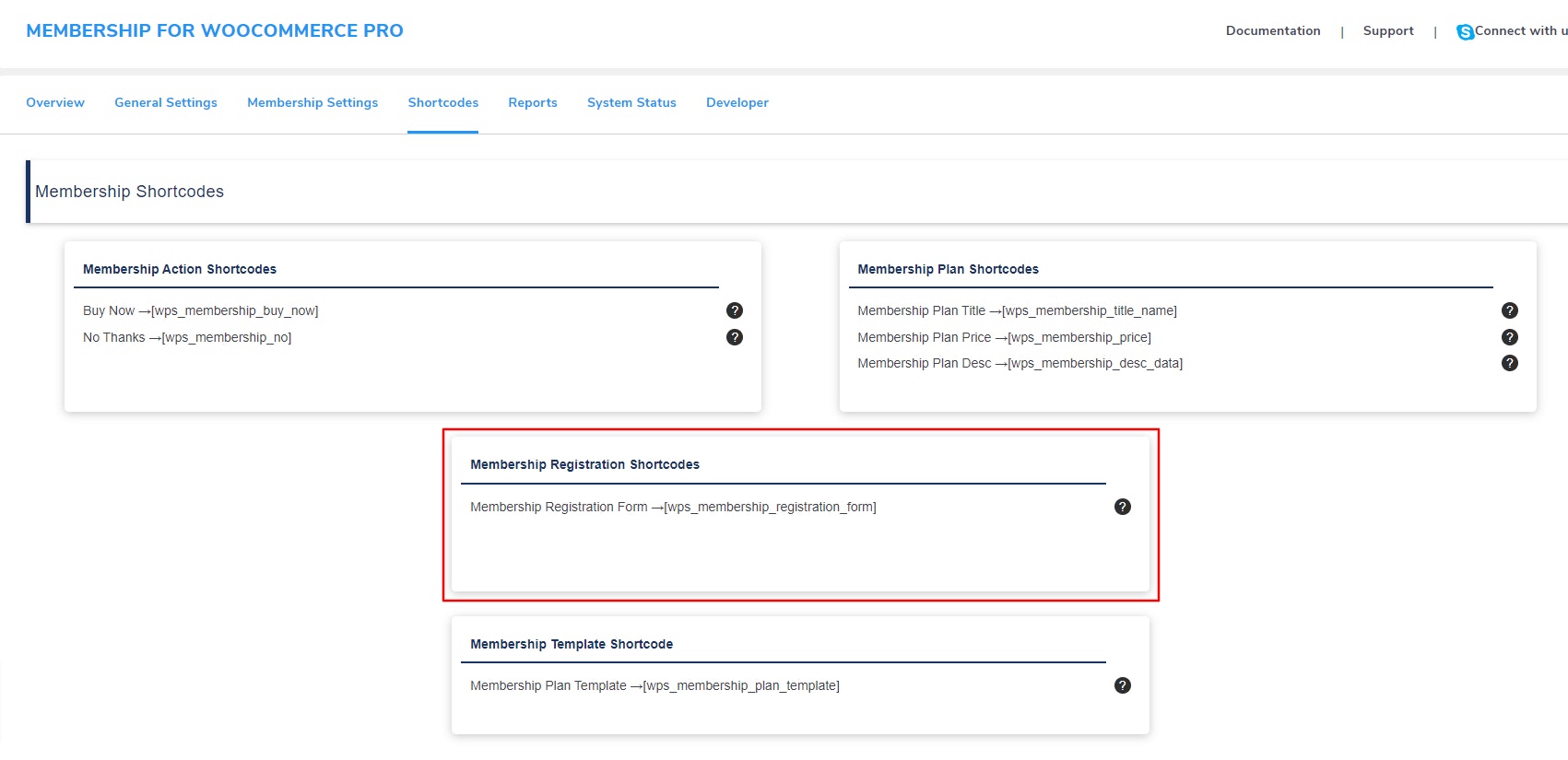This screenshot has width=1568, height=760.
Task: Click help icon beside No Thanks shortcode
Action: click(x=735, y=337)
